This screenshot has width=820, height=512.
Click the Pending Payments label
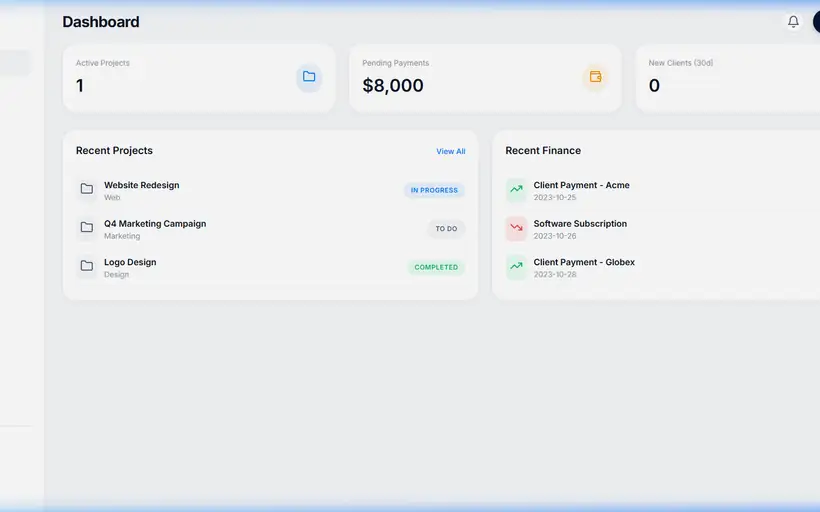click(x=395, y=63)
